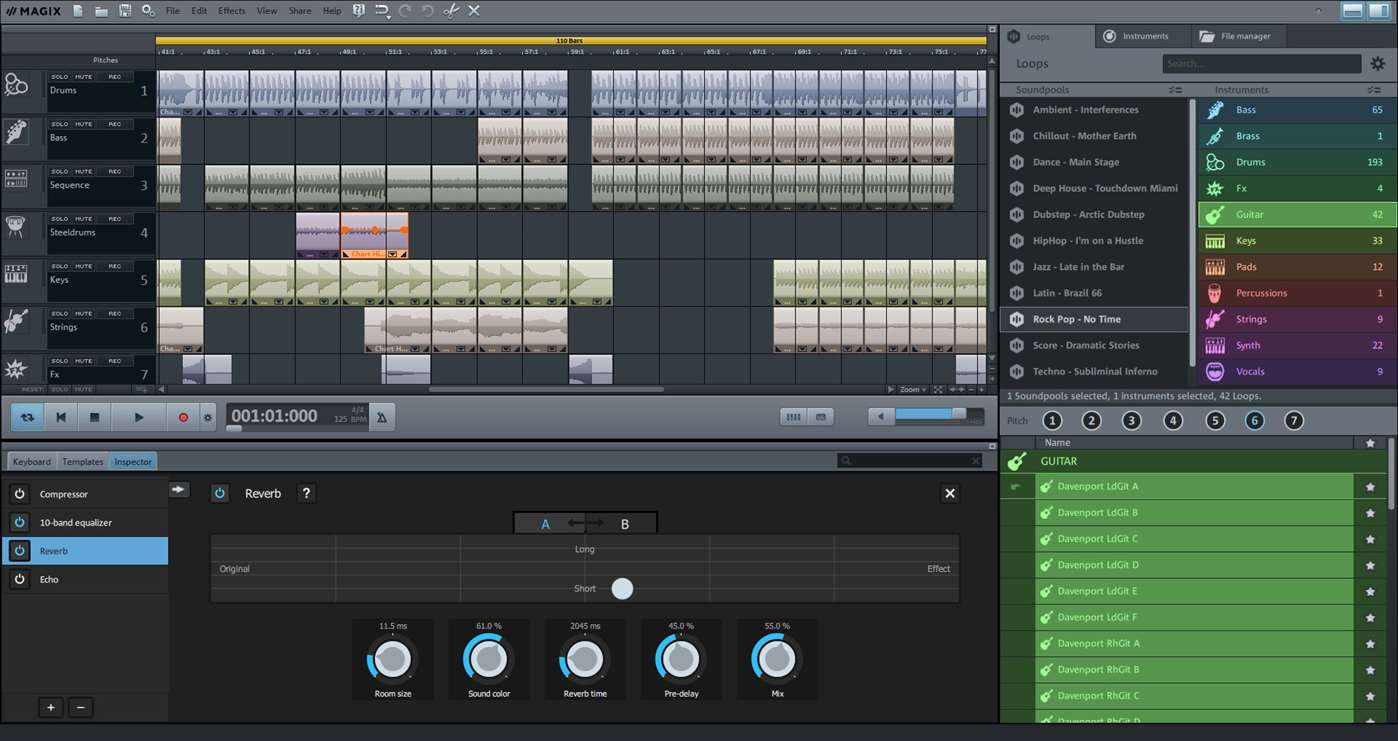Image resolution: width=1398 pixels, height=741 pixels.
Task: Toggle the Echo effect power button
Action: click(20, 577)
